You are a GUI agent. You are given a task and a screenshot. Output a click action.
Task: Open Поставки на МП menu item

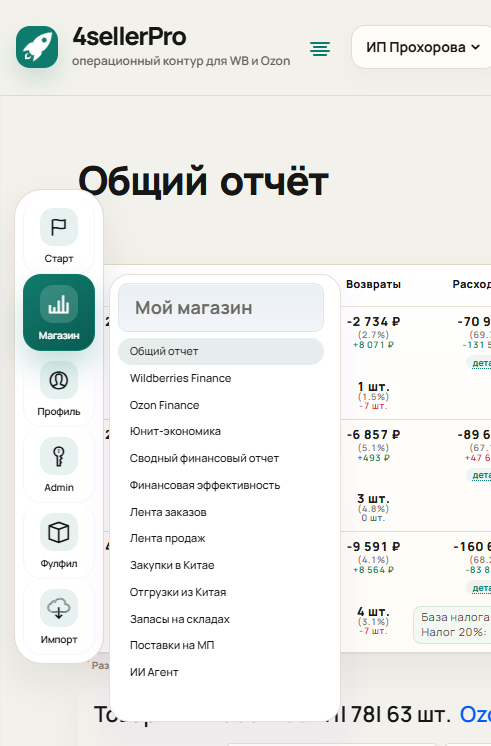(221, 646)
